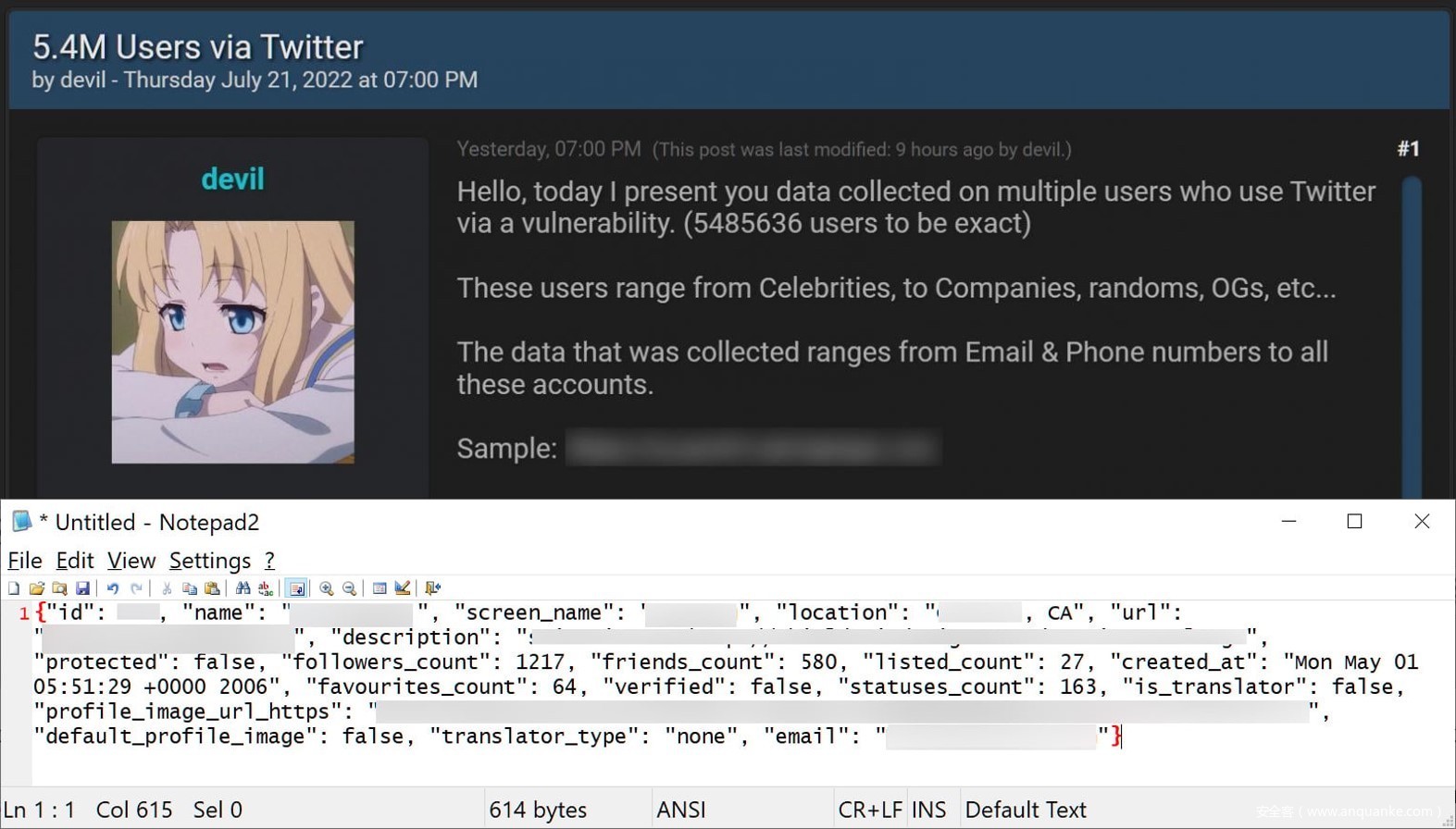Open the ? help menu

pos(269,561)
